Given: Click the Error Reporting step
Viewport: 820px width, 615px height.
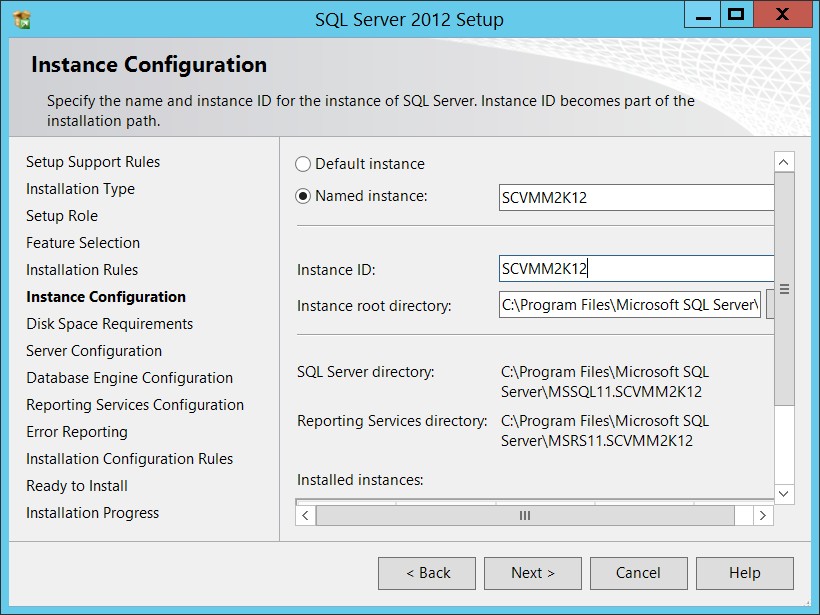Looking at the screenshot, I should click(x=77, y=432).
